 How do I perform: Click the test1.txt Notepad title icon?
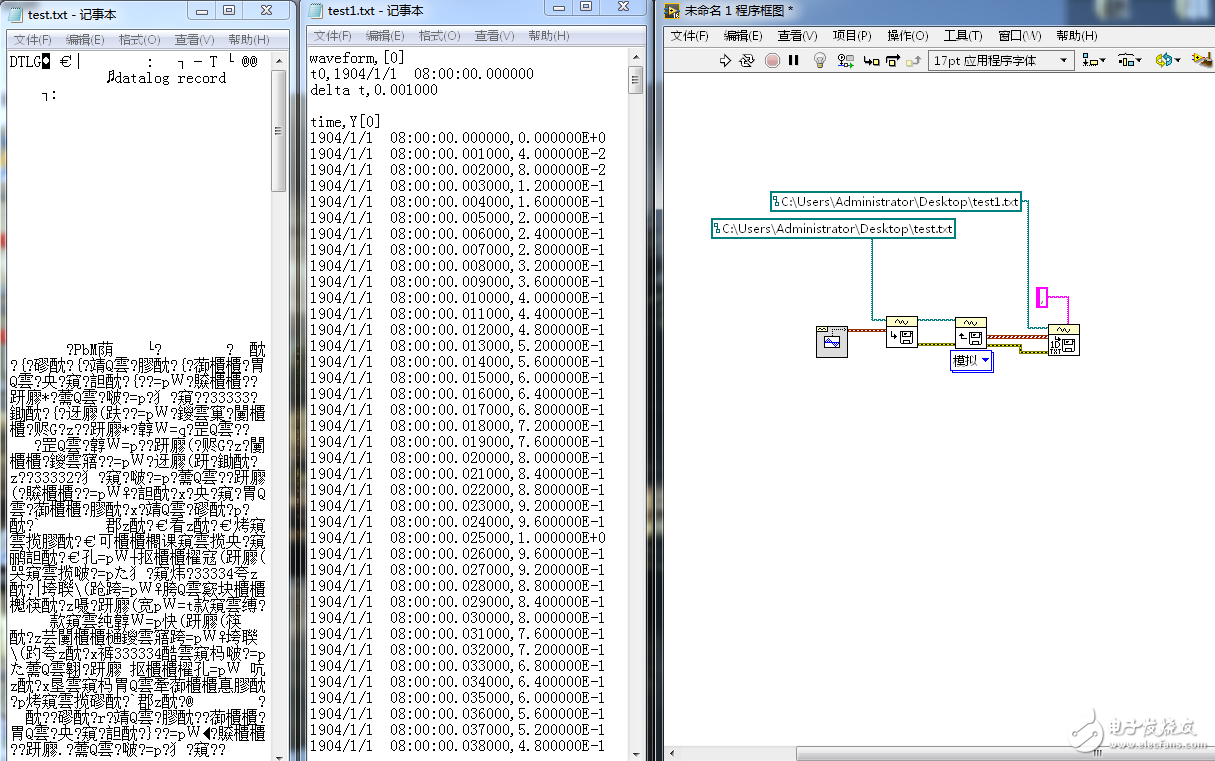coord(316,10)
